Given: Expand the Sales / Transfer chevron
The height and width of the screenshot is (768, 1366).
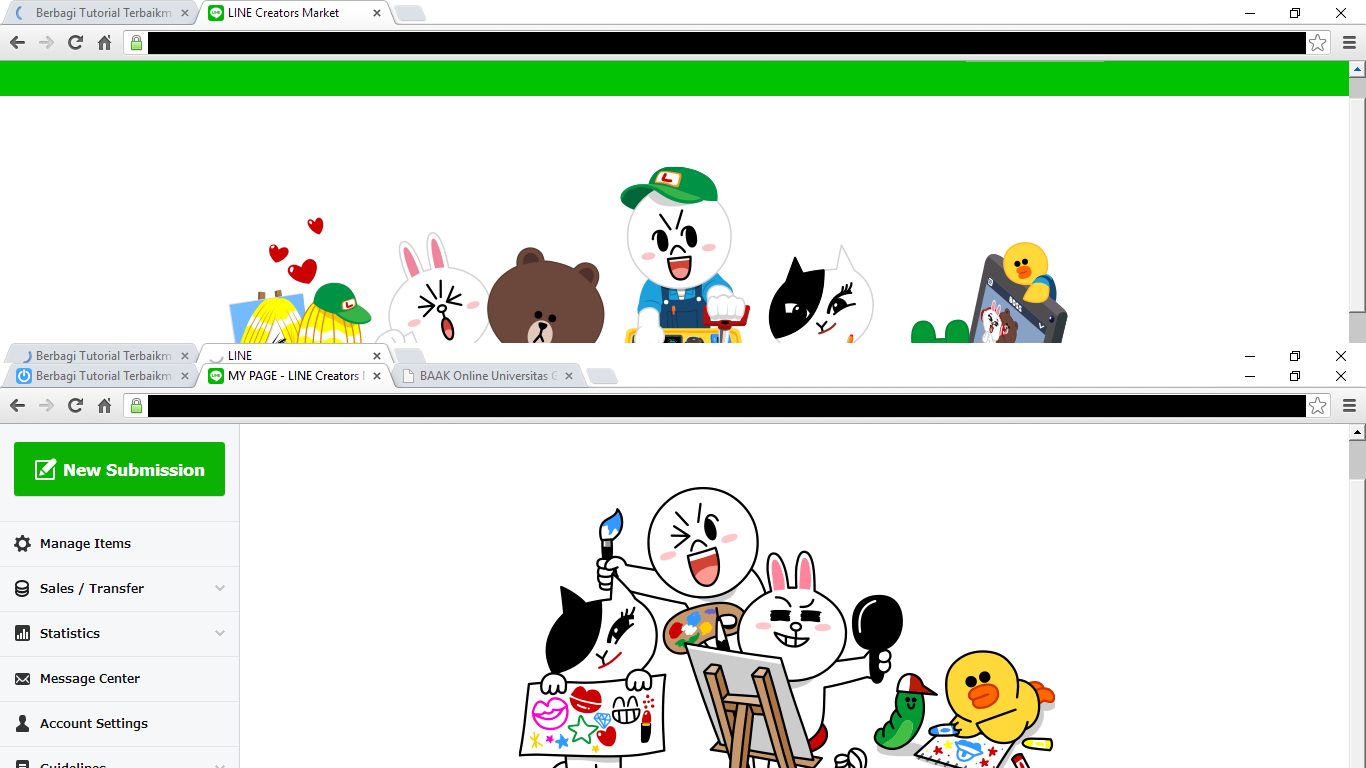Looking at the screenshot, I should [x=220, y=588].
